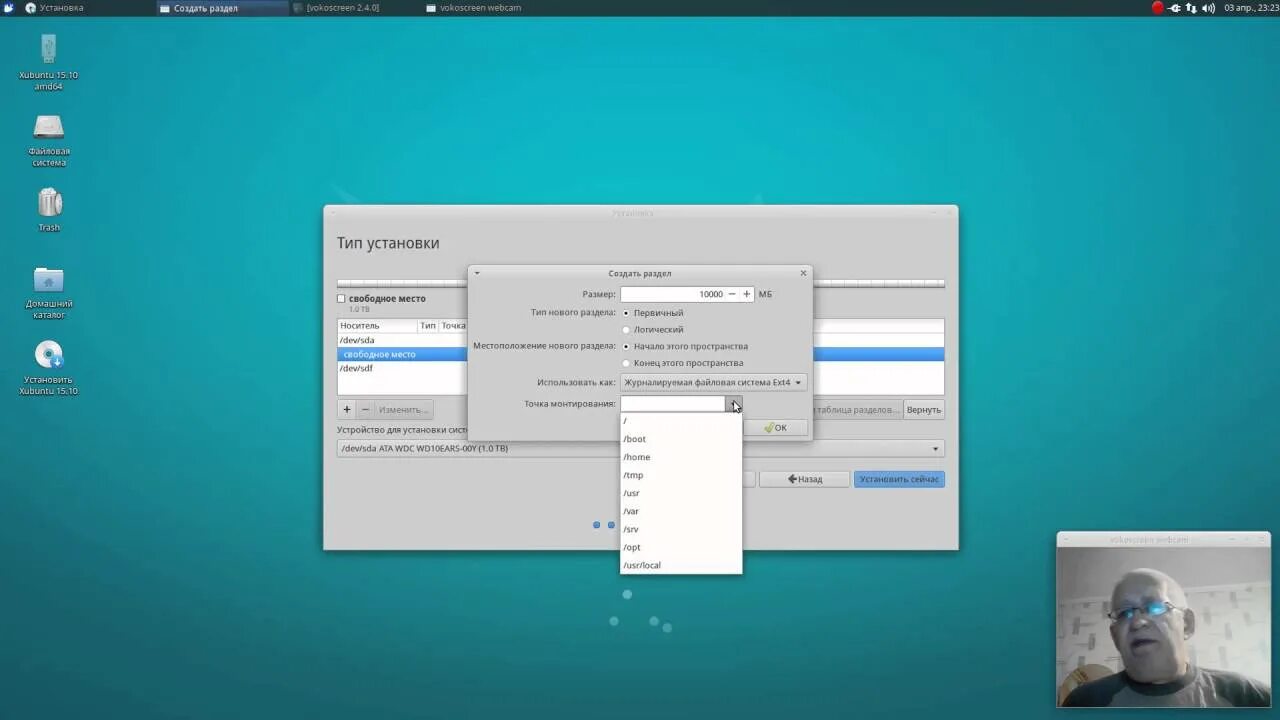The height and width of the screenshot is (720, 1280).
Task: Click the vokoscreen red recording indicator in tray
Action: coord(1157,7)
